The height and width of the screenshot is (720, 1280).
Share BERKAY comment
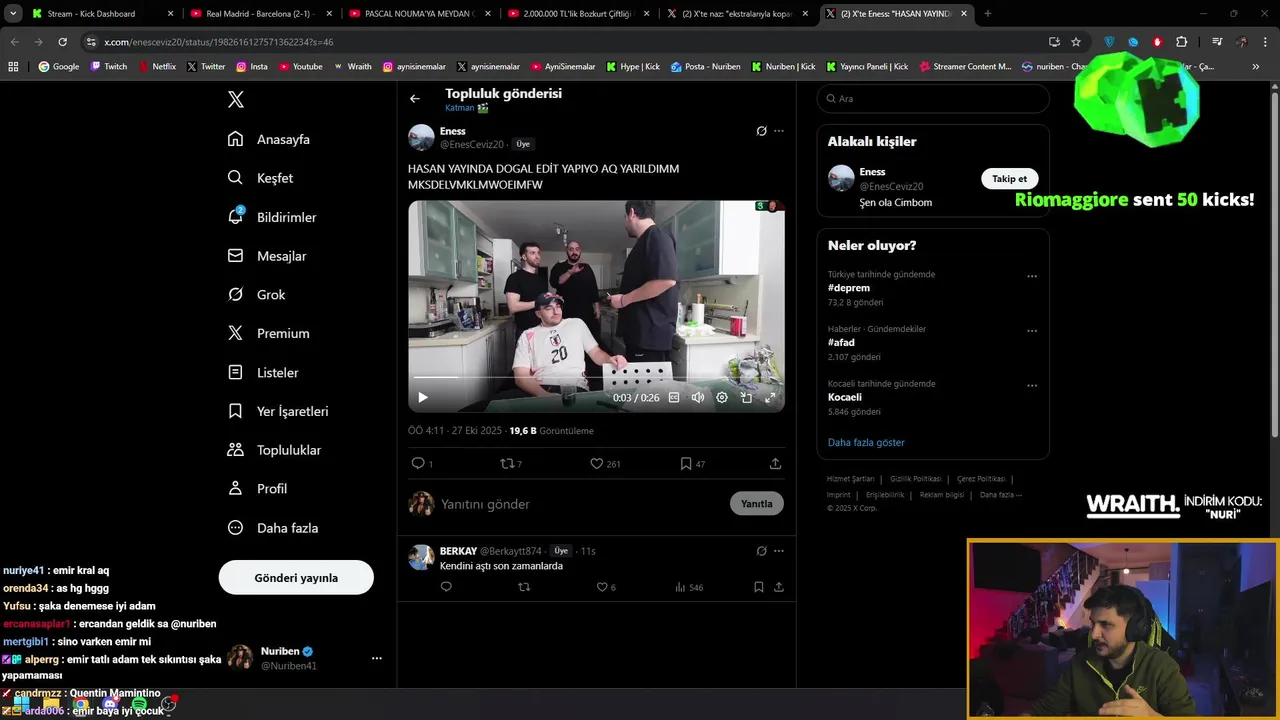pyautogui.click(x=778, y=587)
